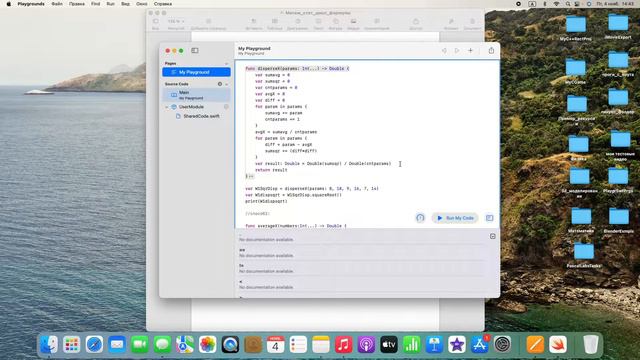The width and height of the screenshot is (640, 360).
Task: Open Music from the Dock
Action: 344,345
